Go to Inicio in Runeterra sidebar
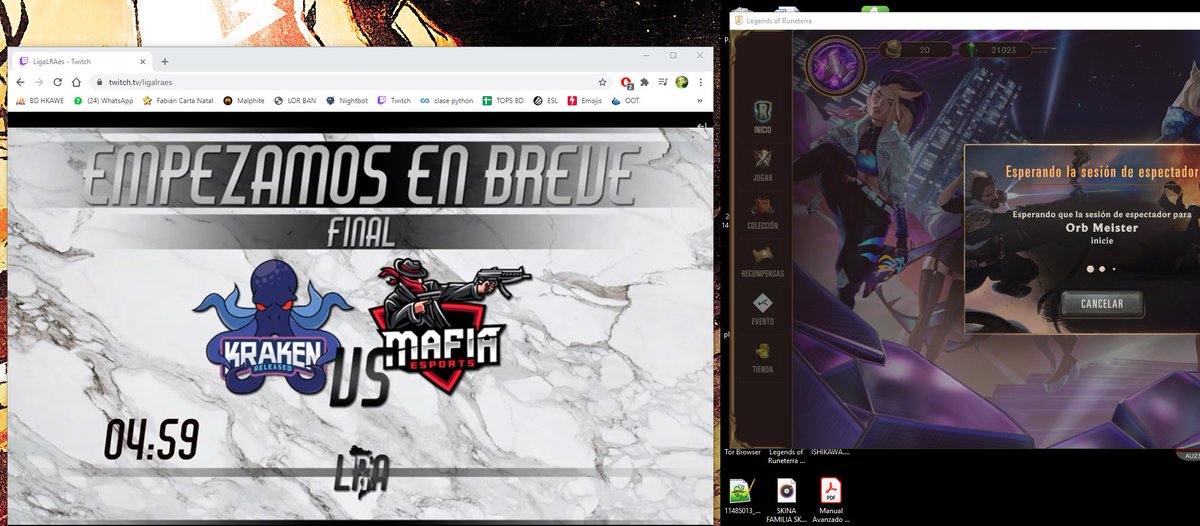The width and height of the screenshot is (1200, 526). (761, 119)
